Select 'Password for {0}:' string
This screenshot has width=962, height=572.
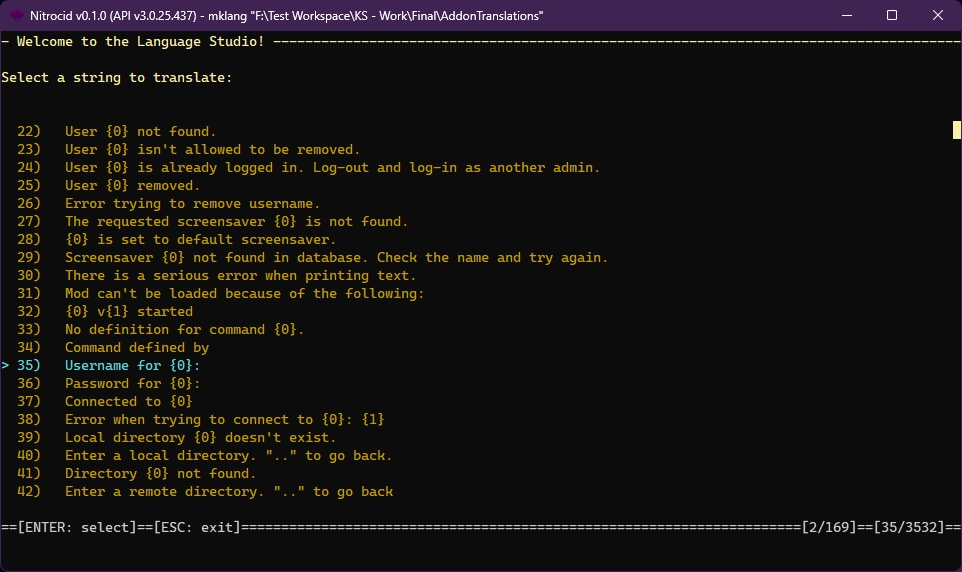click(x=132, y=384)
